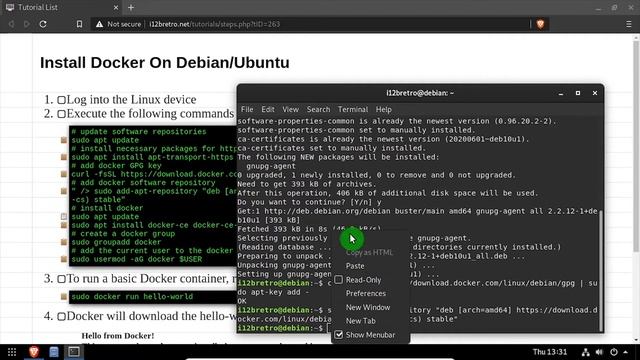Image resolution: width=640 pixels, height=360 pixels.
Task: Copy icon beside the curl -fsSL command
Action: pyautogui.click(x=64, y=174)
